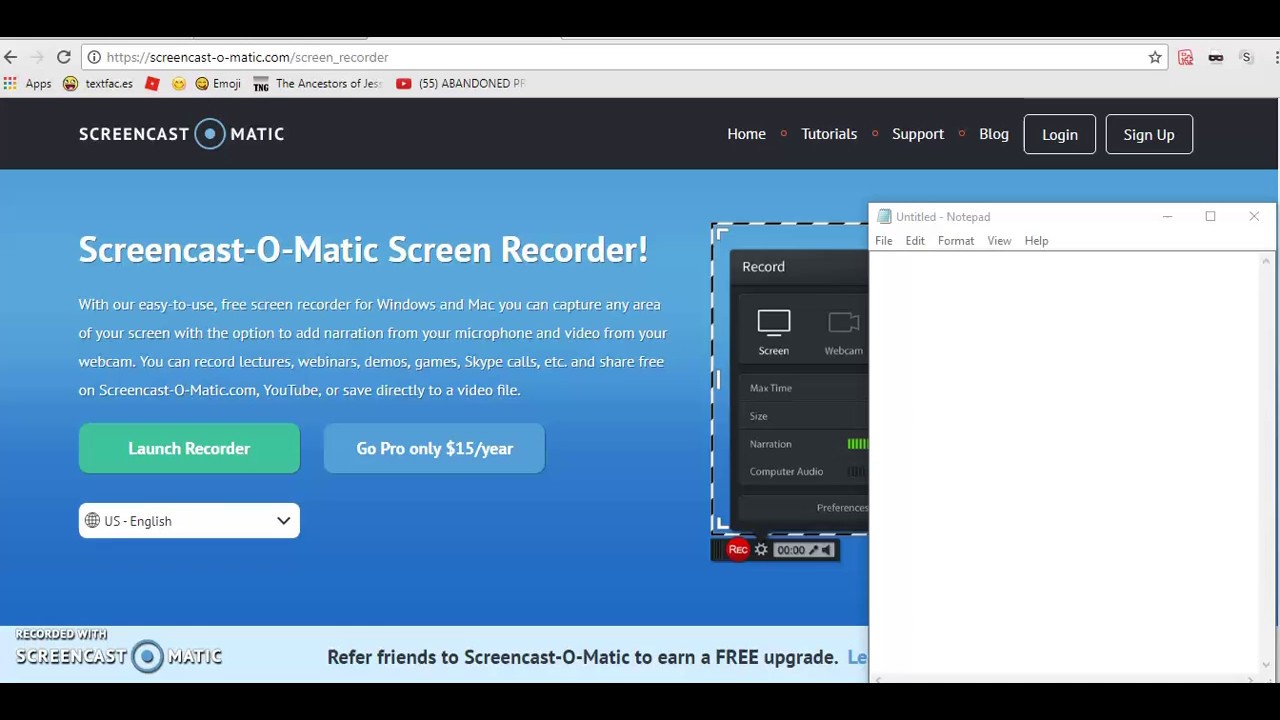Click the Size row in recorder
The width and height of the screenshot is (1280, 720).
(x=804, y=416)
